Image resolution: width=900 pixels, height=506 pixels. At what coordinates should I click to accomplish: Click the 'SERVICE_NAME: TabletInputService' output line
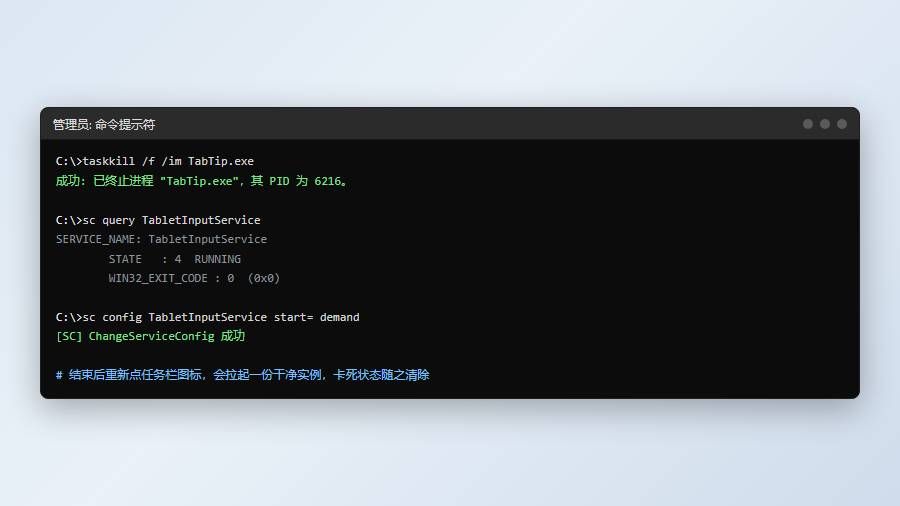coord(161,239)
